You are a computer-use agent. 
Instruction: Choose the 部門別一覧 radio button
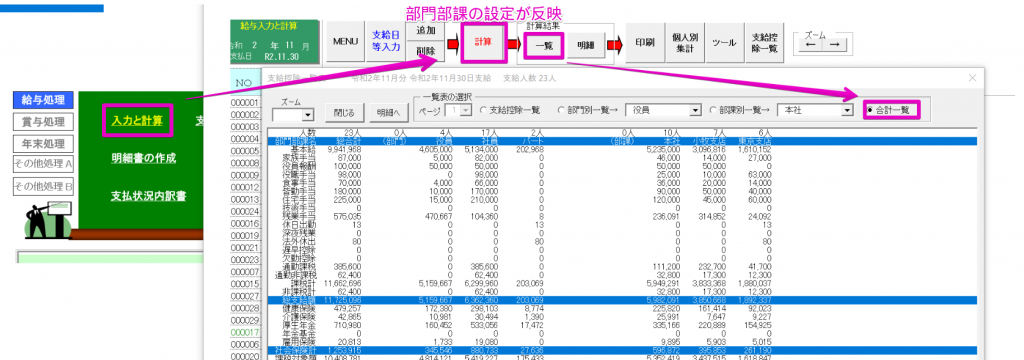tap(589, 110)
